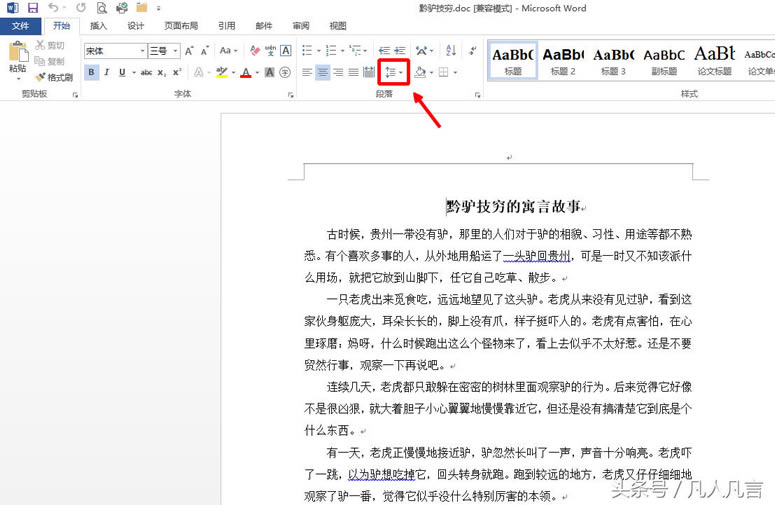Viewport: 775px width, 505px height.
Task: Toggle Italic formatting
Action: pyautogui.click(x=107, y=72)
